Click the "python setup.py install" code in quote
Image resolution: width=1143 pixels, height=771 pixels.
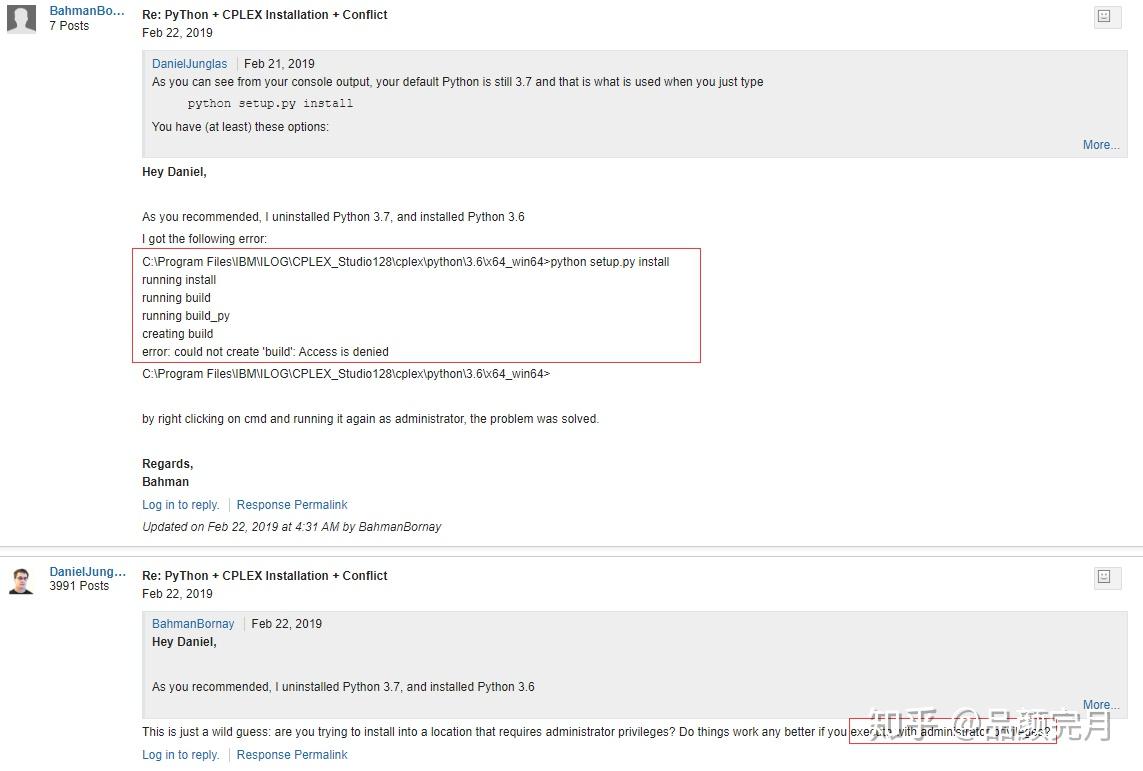pos(270,103)
